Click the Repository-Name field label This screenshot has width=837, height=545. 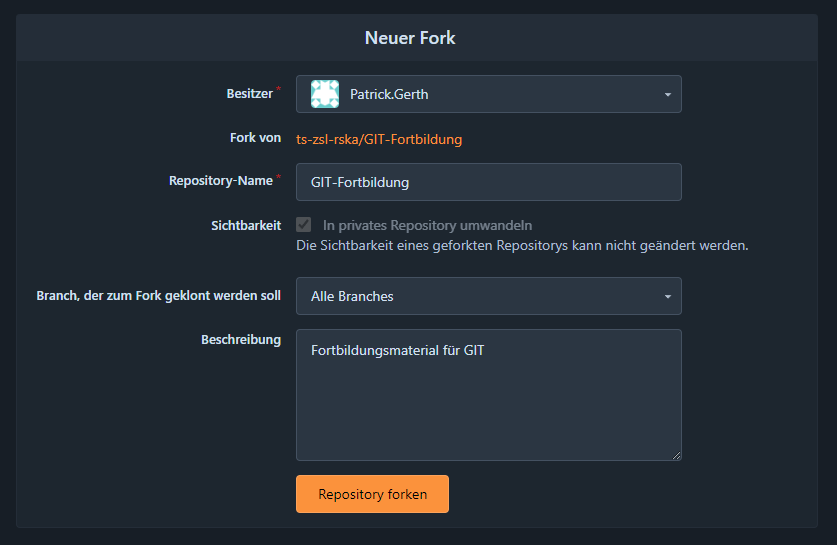click(x=221, y=182)
